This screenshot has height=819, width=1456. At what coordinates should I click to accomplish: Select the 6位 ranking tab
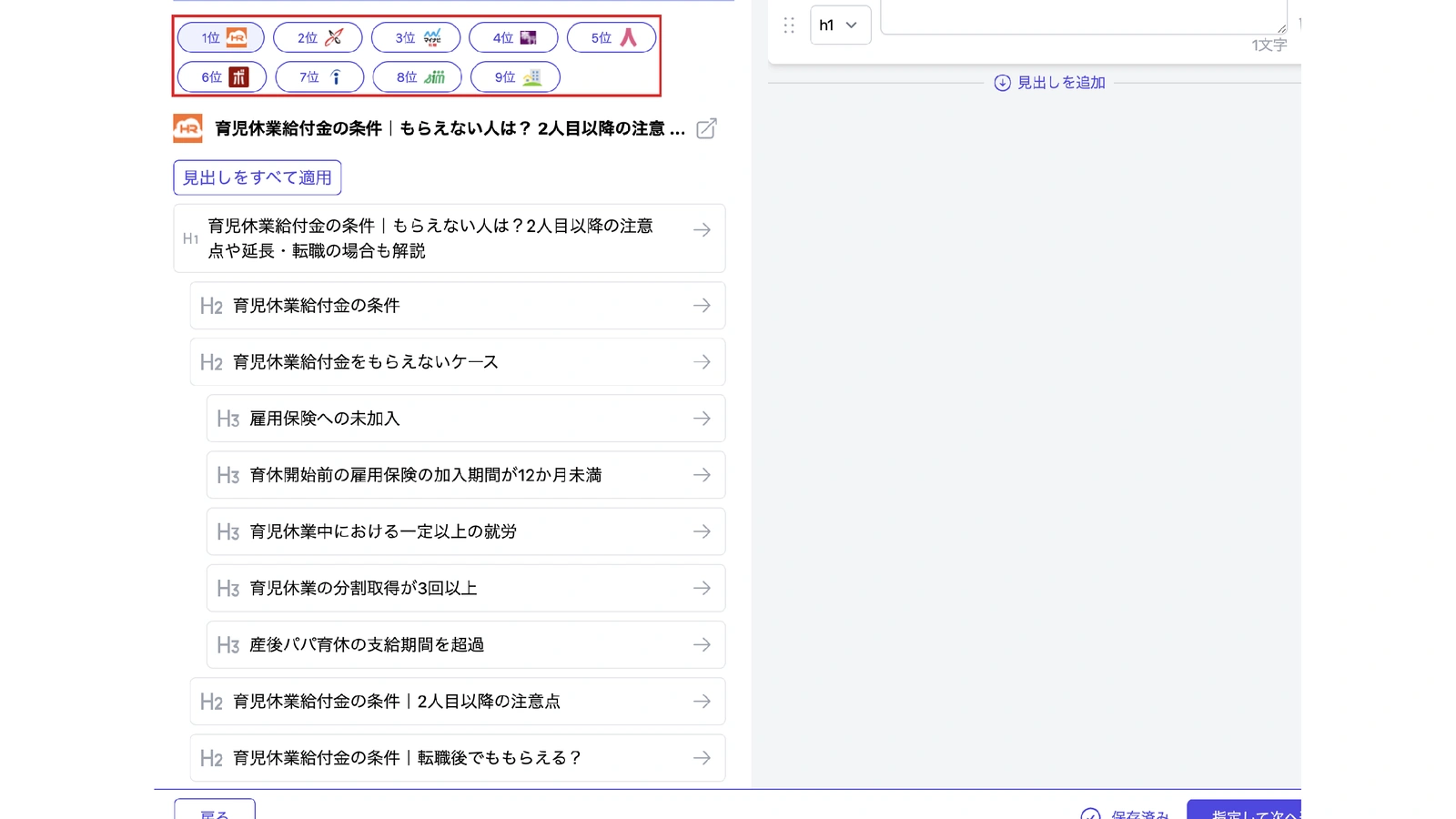pyautogui.click(x=221, y=77)
